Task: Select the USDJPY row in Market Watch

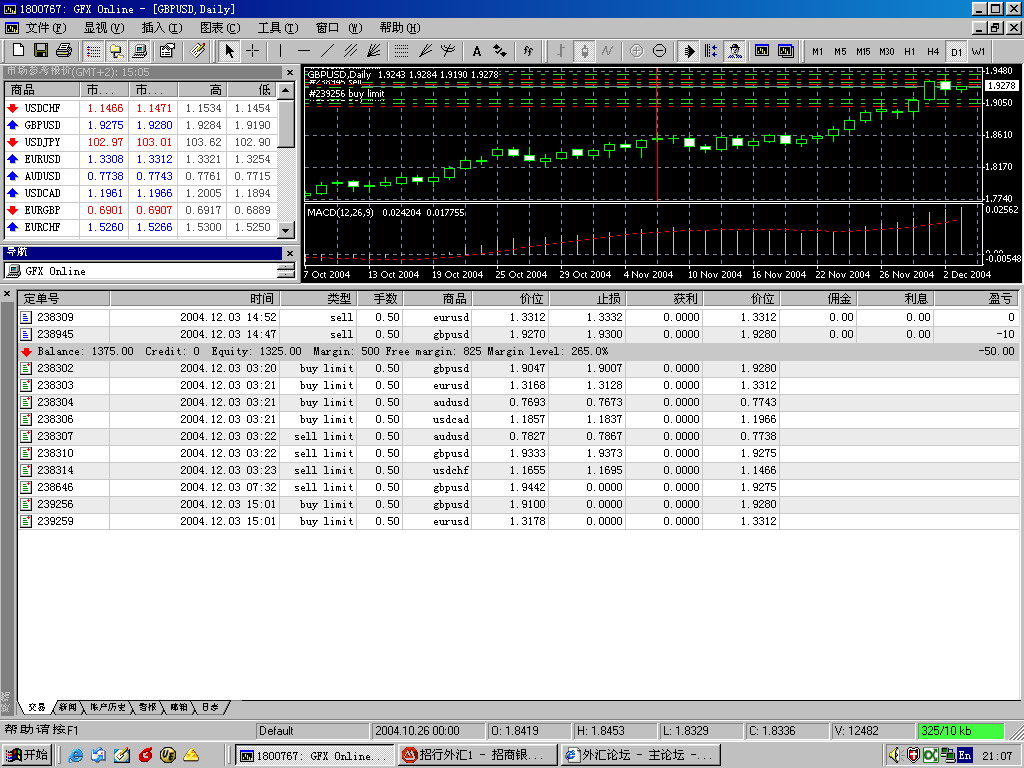Action: tap(140, 142)
